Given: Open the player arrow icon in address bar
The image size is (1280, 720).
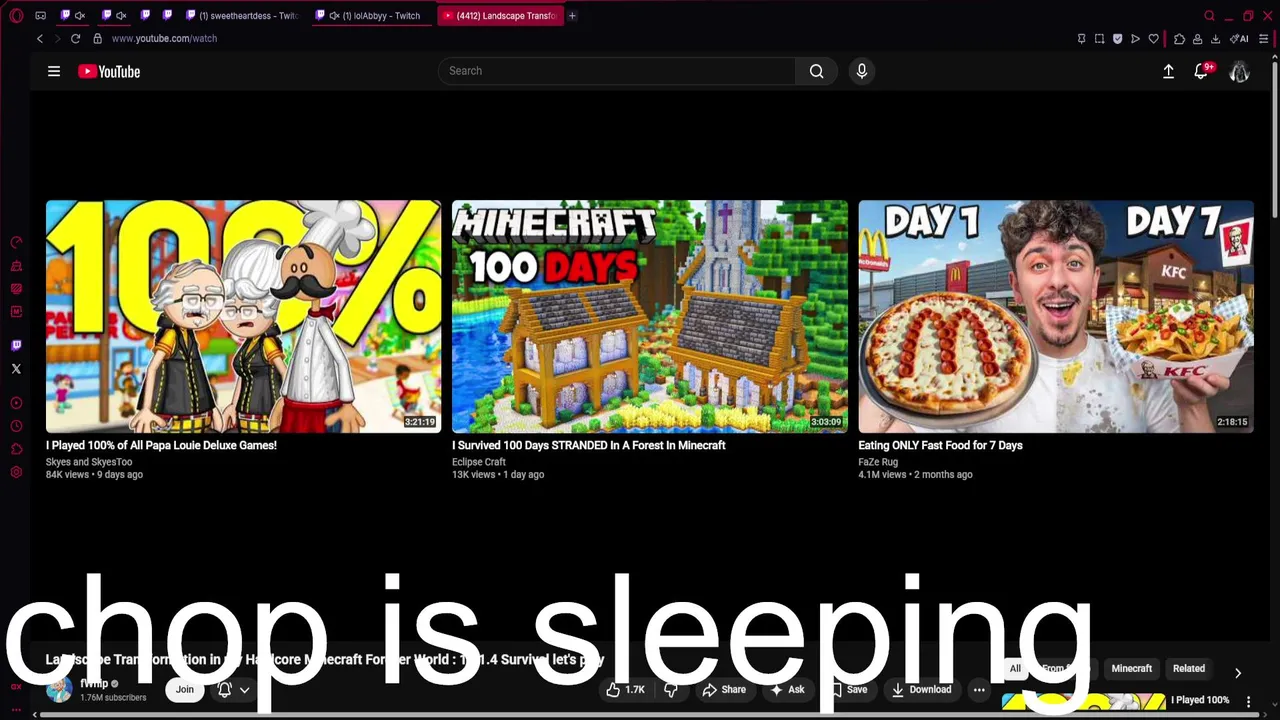Looking at the screenshot, I should tap(1135, 39).
